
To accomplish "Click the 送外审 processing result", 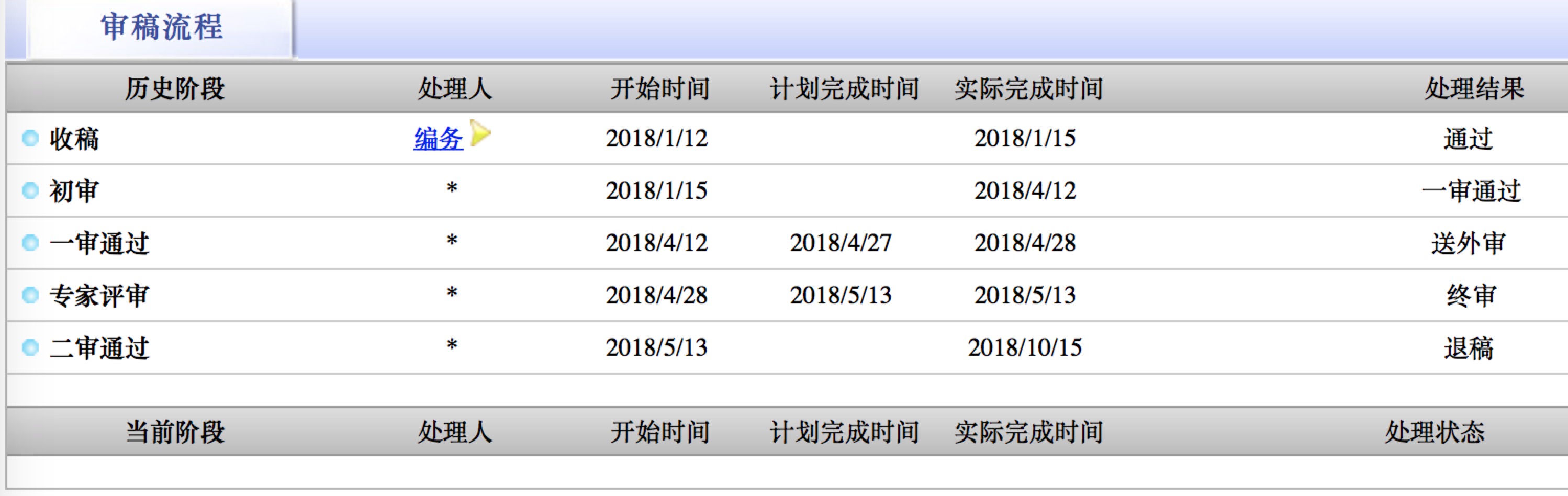I will click(1468, 243).
